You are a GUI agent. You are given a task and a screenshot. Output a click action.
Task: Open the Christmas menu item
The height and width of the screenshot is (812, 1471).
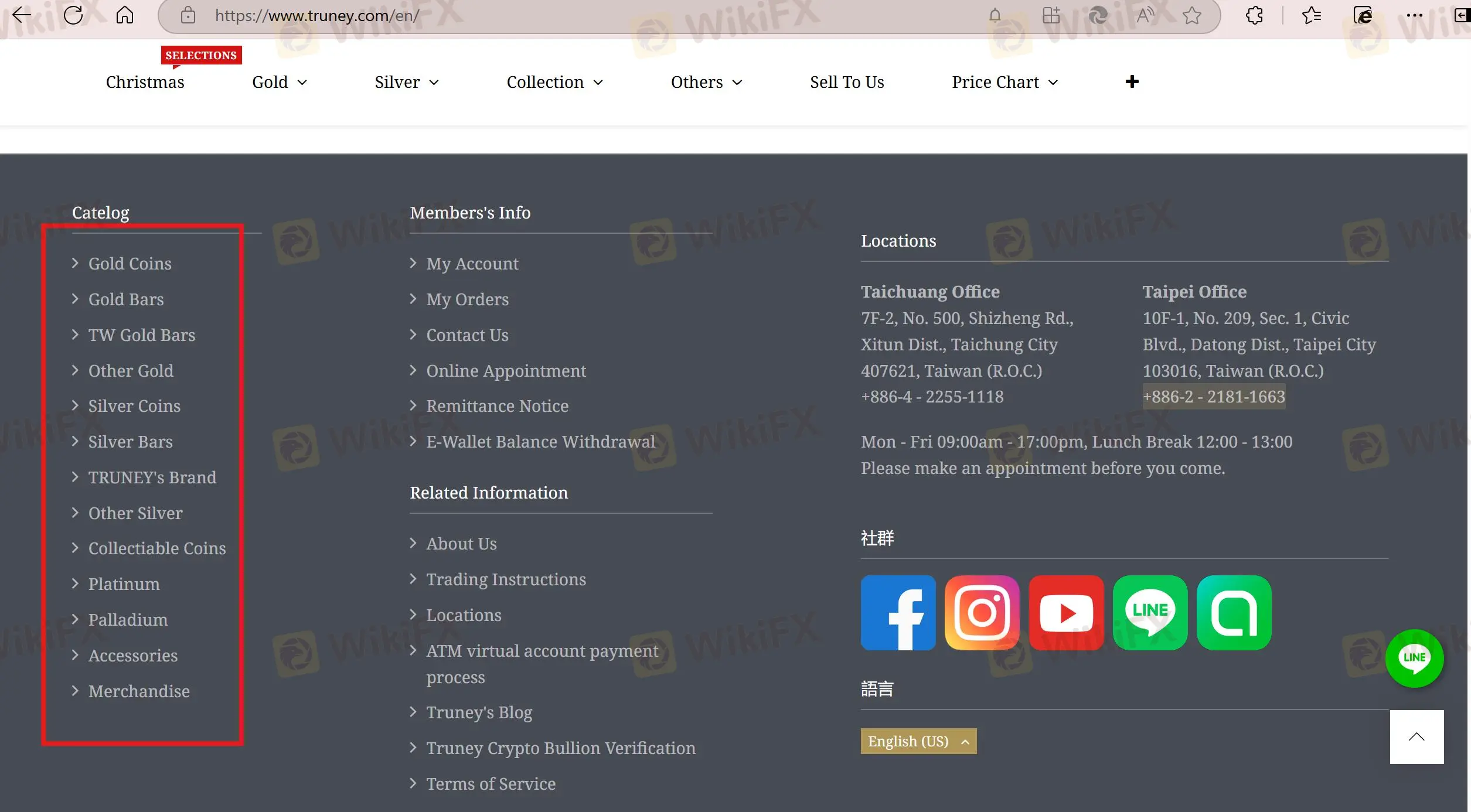(145, 82)
